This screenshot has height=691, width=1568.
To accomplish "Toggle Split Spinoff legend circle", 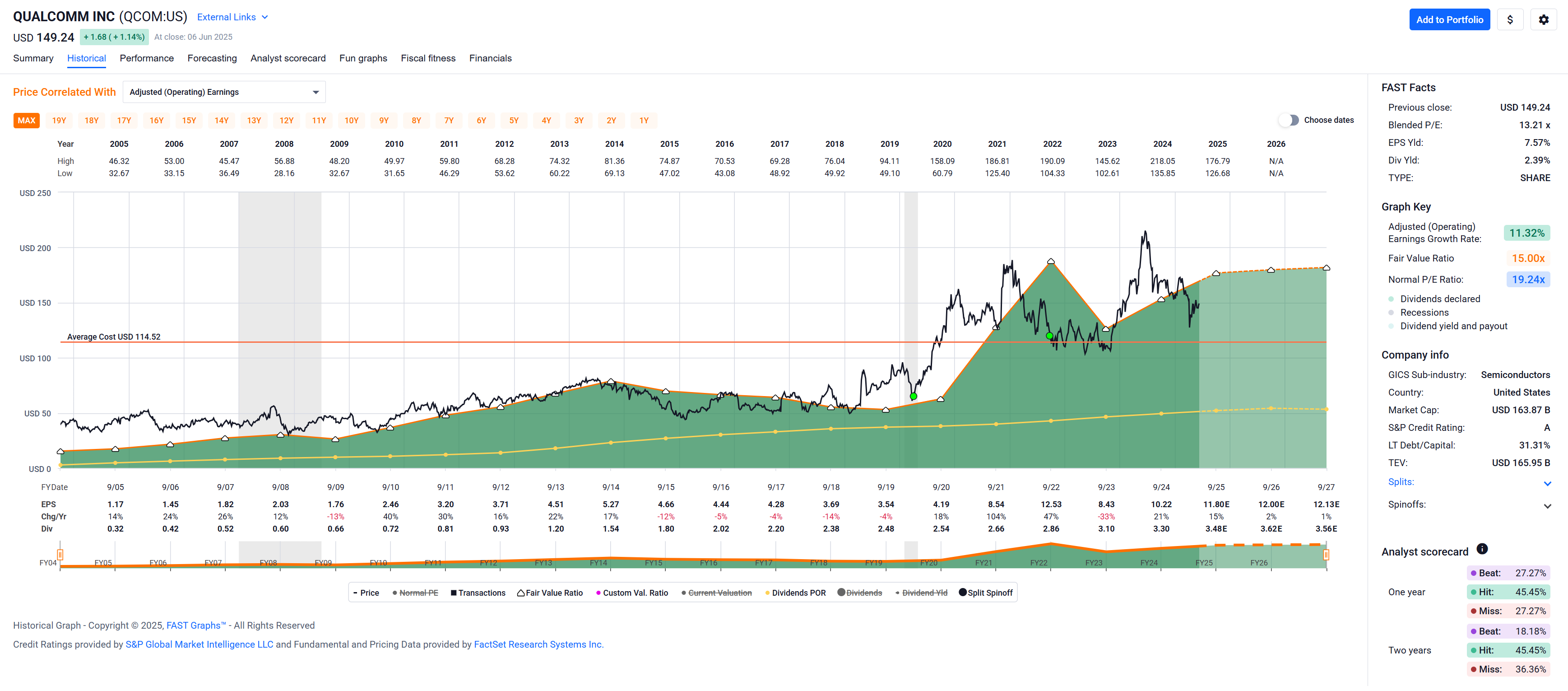I will (x=962, y=593).
